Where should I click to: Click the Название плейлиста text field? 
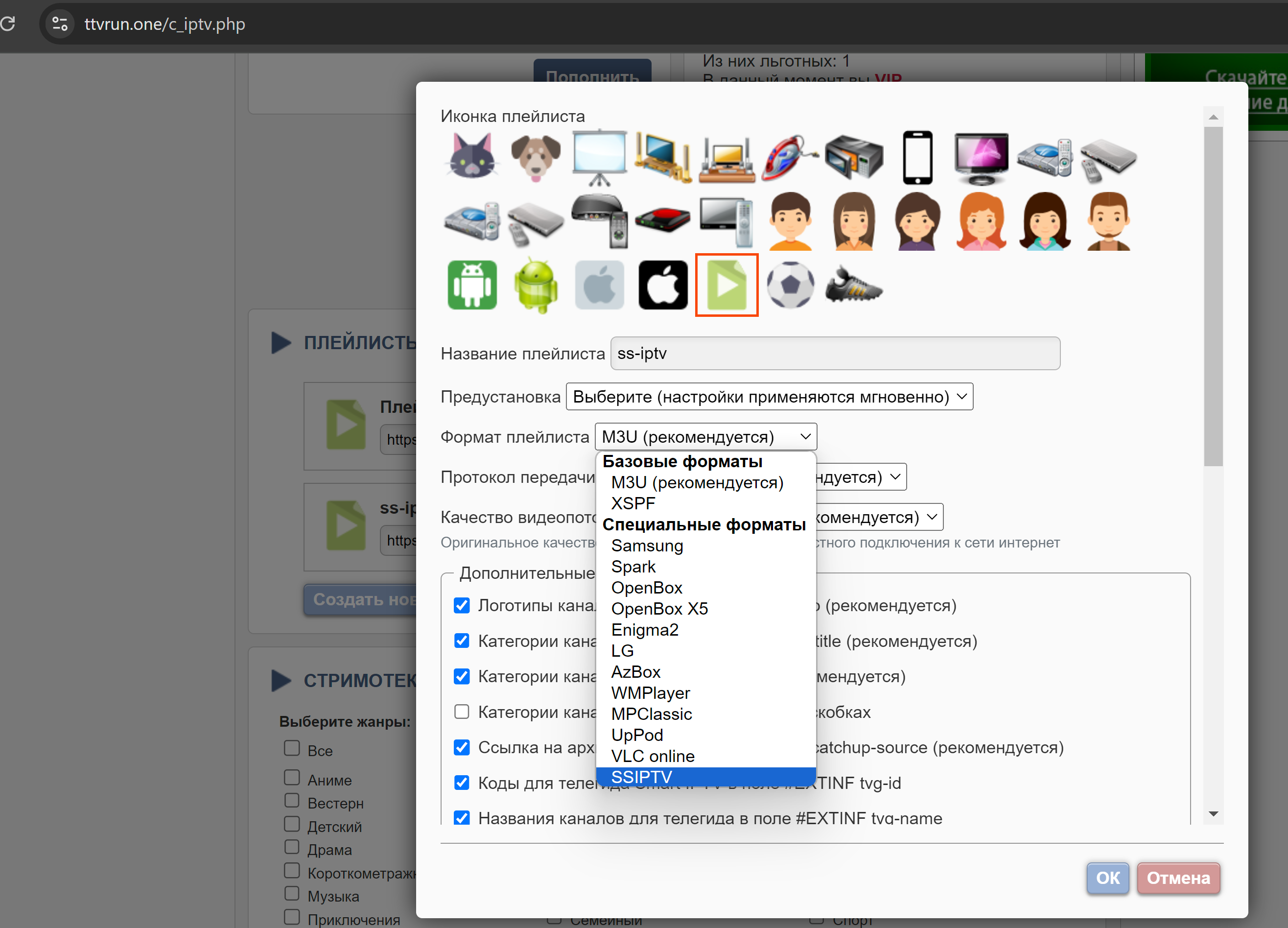pyautogui.click(x=835, y=353)
